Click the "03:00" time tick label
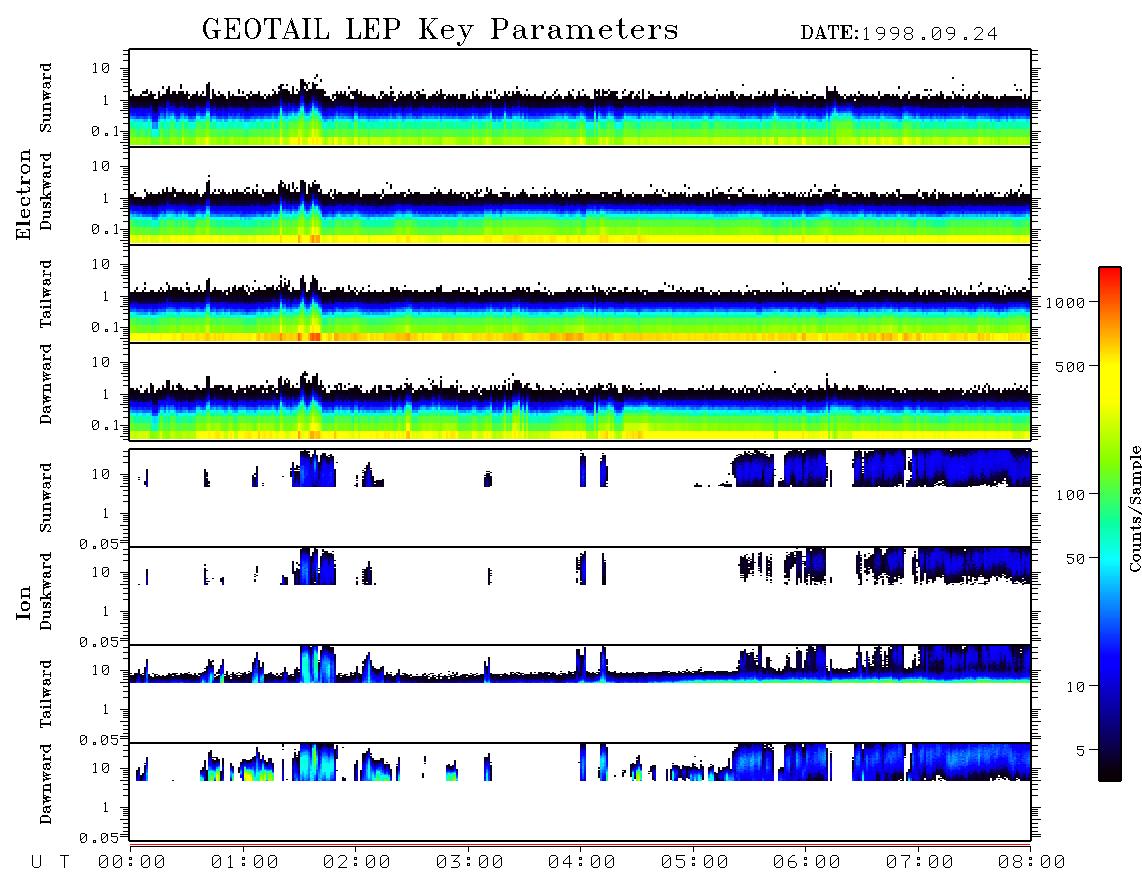This screenshot has width=1142, height=880. click(x=470, y=863)
